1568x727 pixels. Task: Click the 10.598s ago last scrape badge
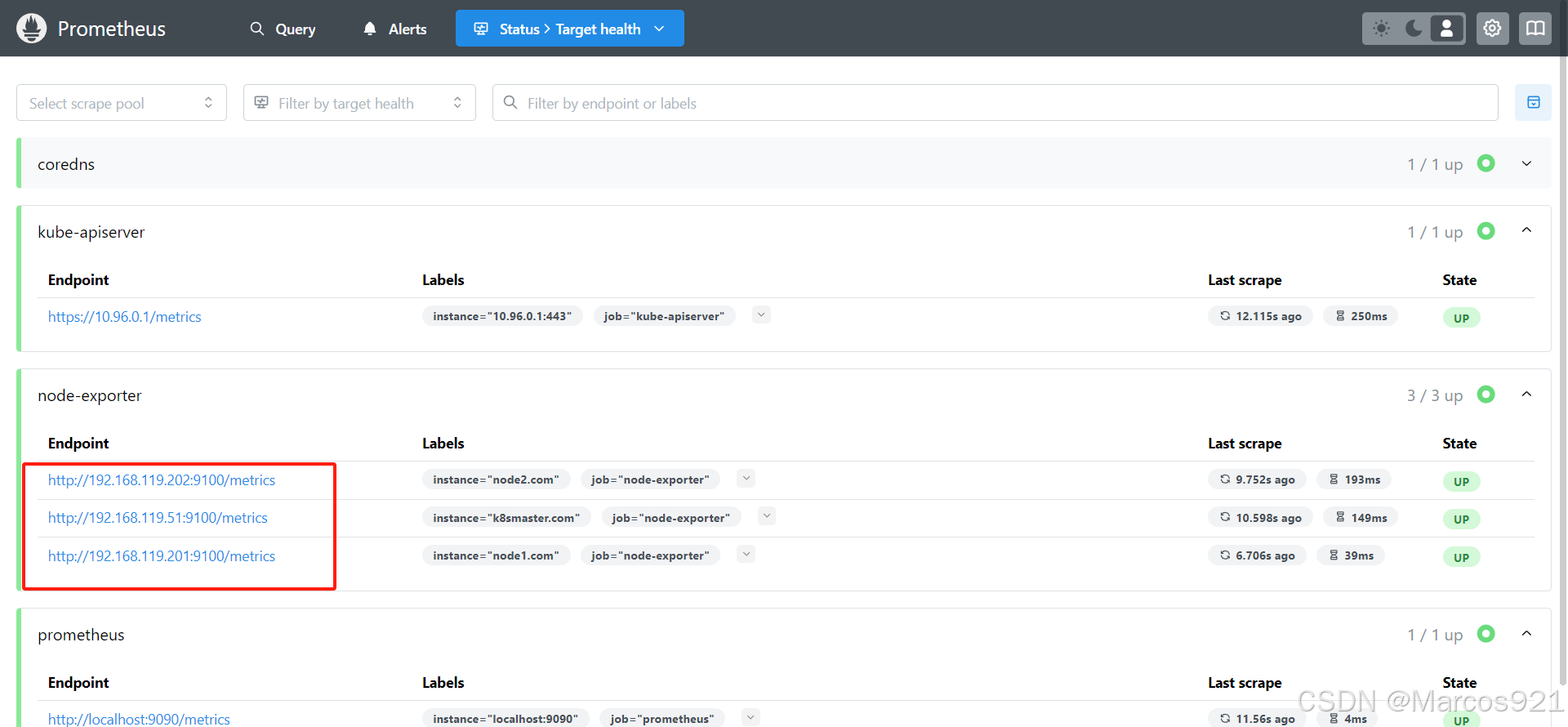tap(1260, 518)
